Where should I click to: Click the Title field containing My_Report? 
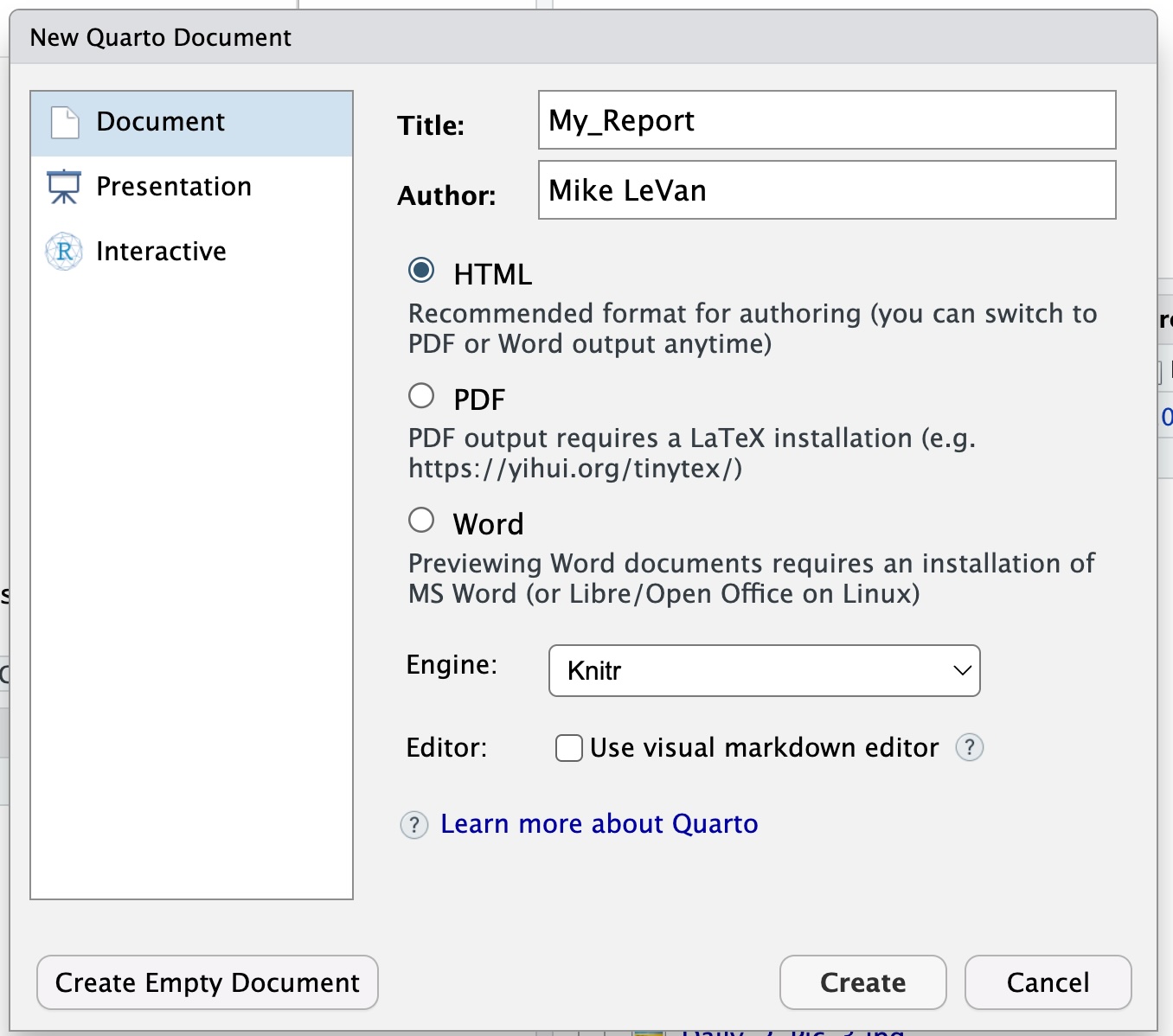tap(826, 120)
